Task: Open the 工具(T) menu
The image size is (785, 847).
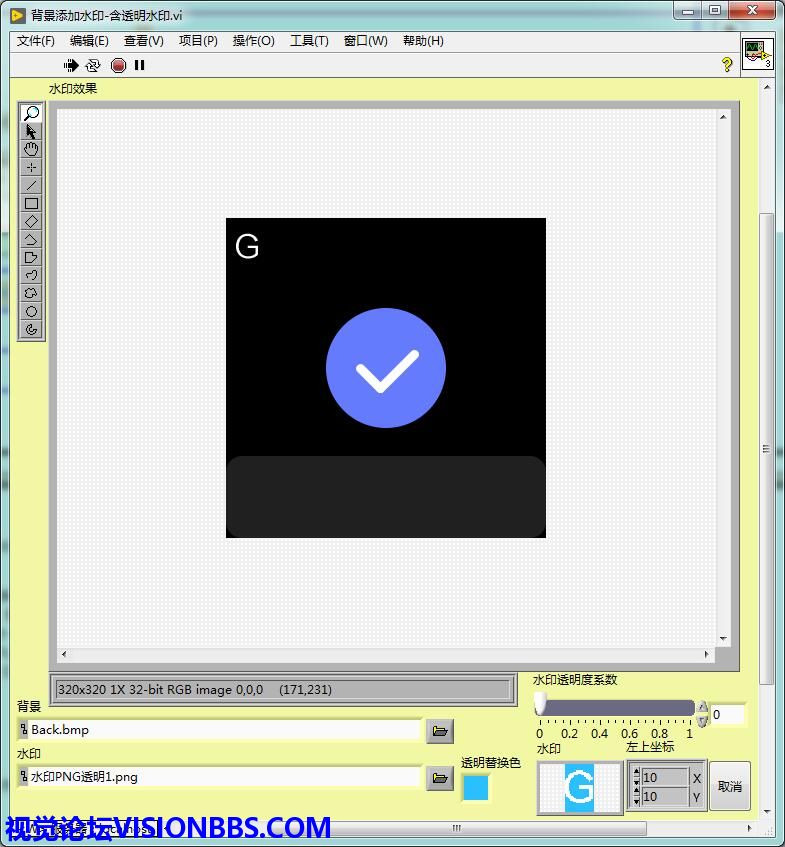Action: pos(309,41)
